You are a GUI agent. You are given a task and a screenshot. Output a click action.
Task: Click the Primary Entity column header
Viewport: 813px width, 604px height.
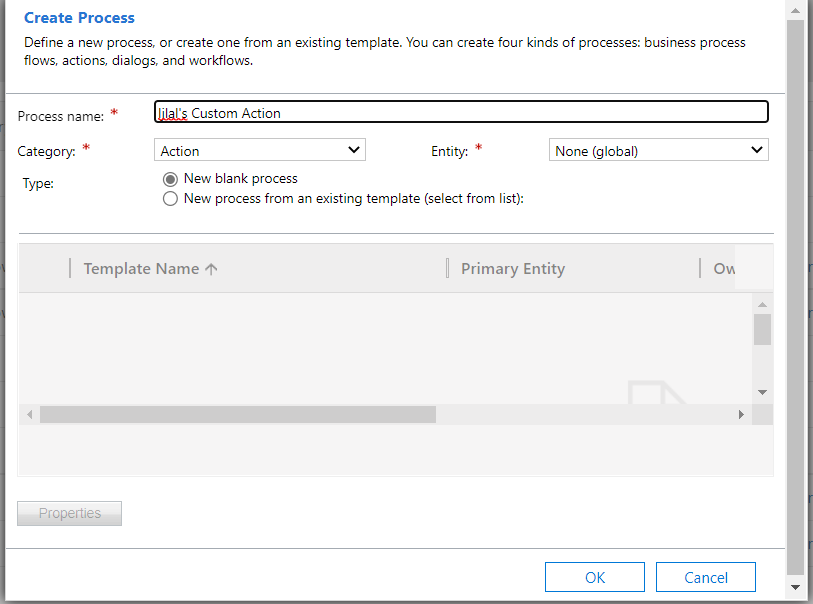coord(512,269)
